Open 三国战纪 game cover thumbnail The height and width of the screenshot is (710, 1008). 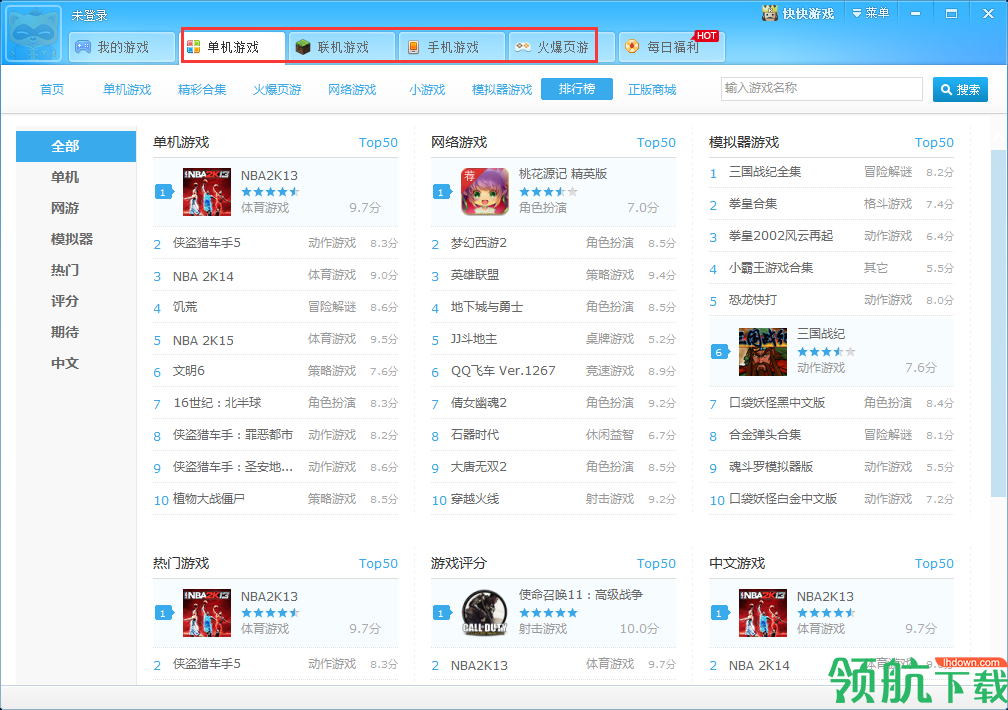763,352
